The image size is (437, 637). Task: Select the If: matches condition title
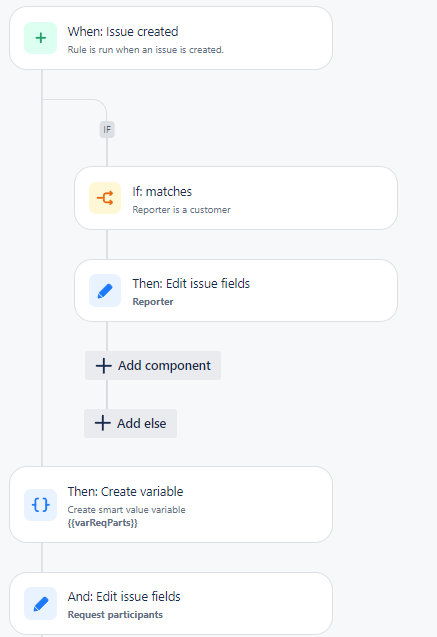(x=162, y=192)
